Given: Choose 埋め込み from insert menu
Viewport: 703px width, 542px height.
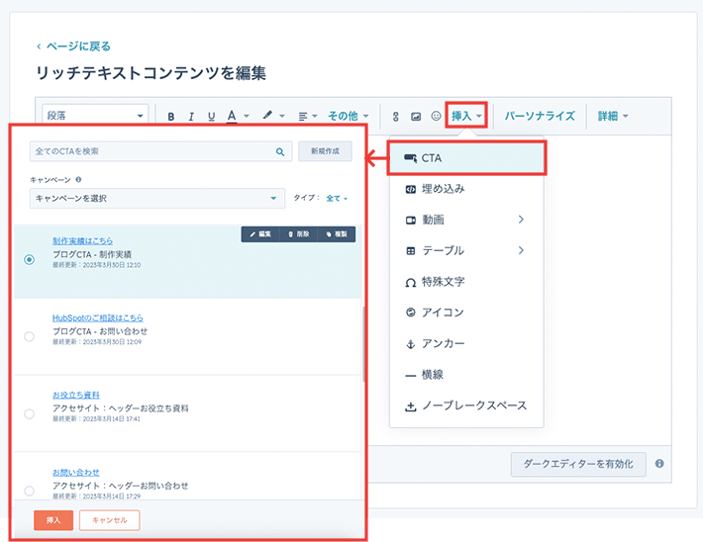Looking at the screenshot, I should (467, 189).
